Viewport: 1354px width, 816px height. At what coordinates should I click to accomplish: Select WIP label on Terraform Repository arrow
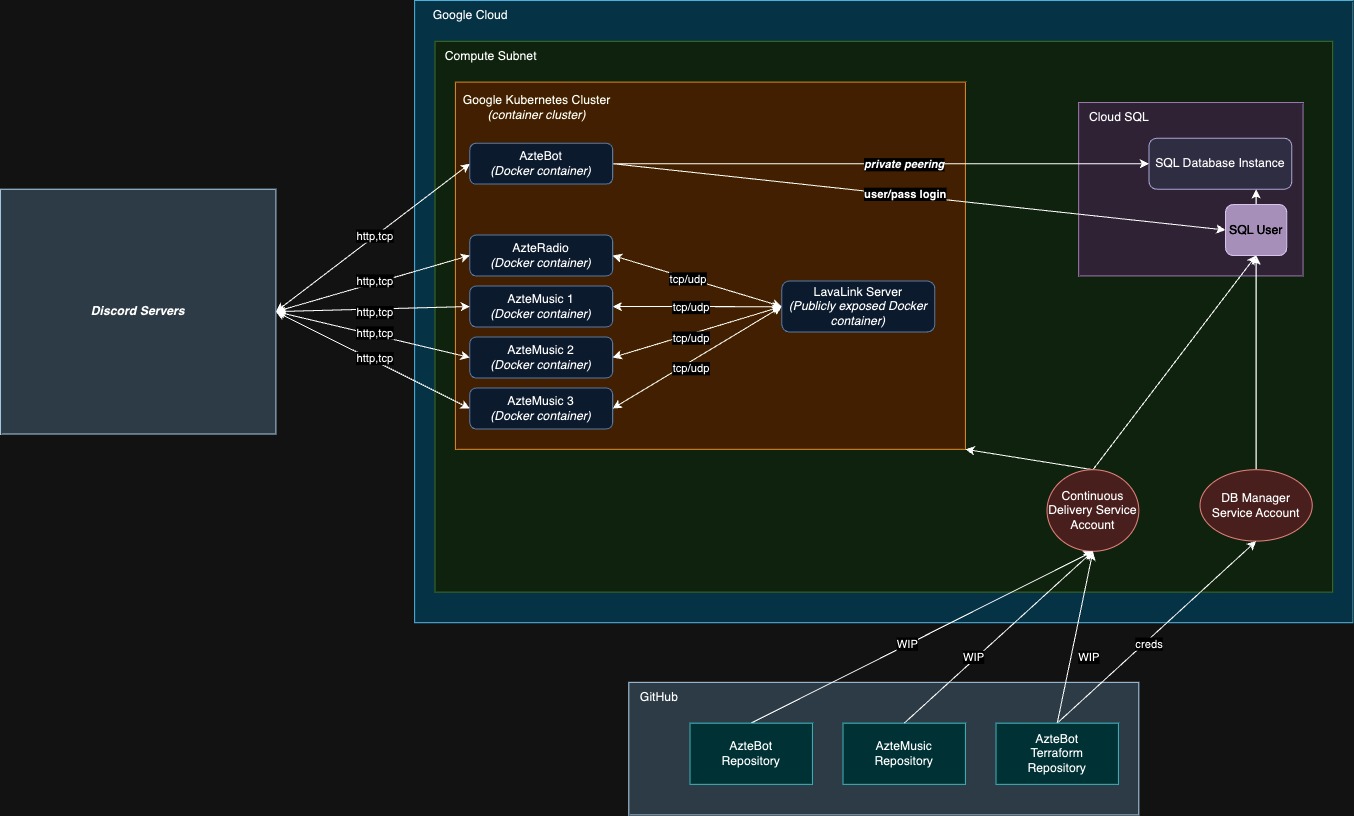(1089, 657)
